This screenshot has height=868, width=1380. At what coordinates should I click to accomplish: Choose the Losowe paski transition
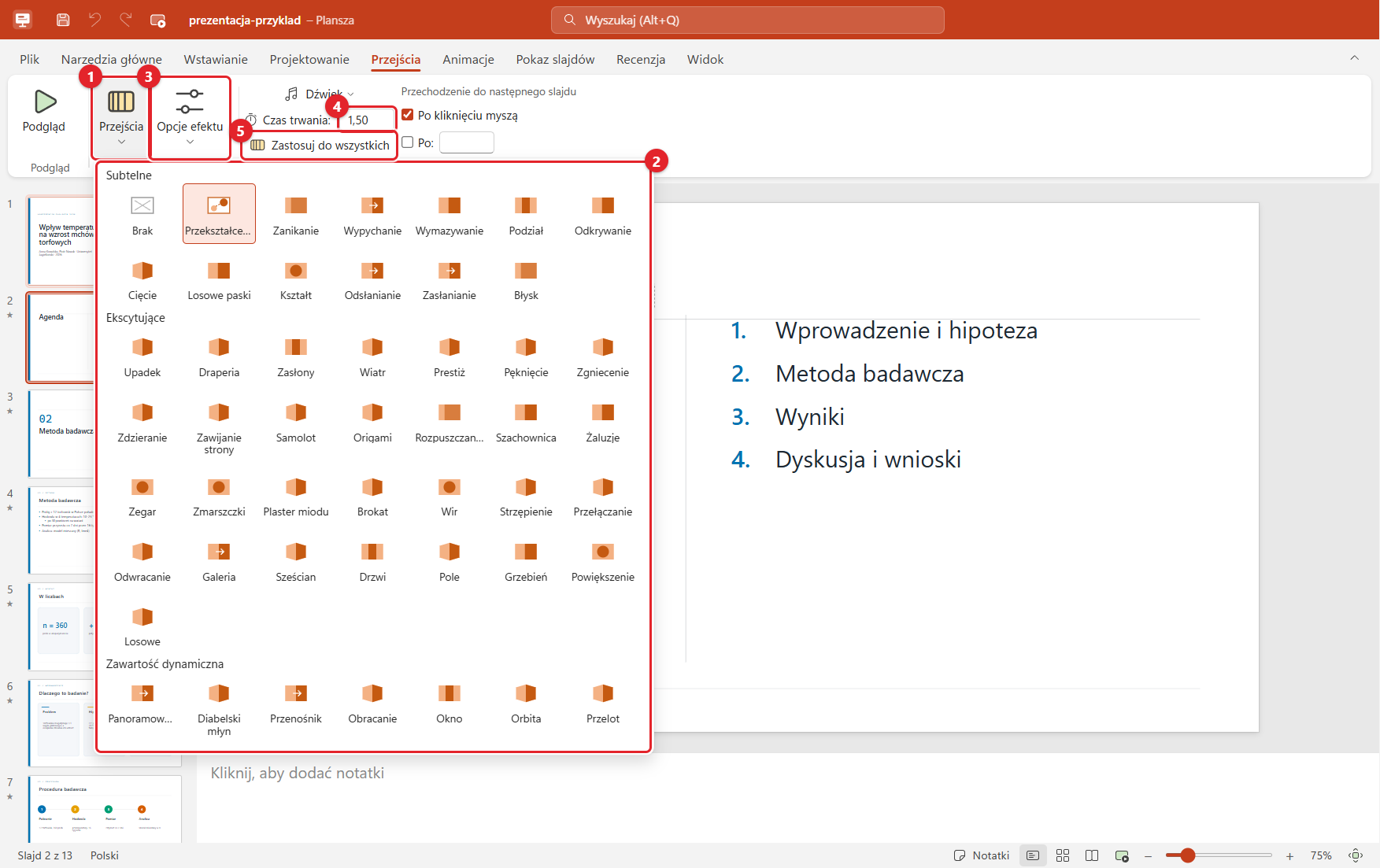pyautogui.click(x=219, y=279)
